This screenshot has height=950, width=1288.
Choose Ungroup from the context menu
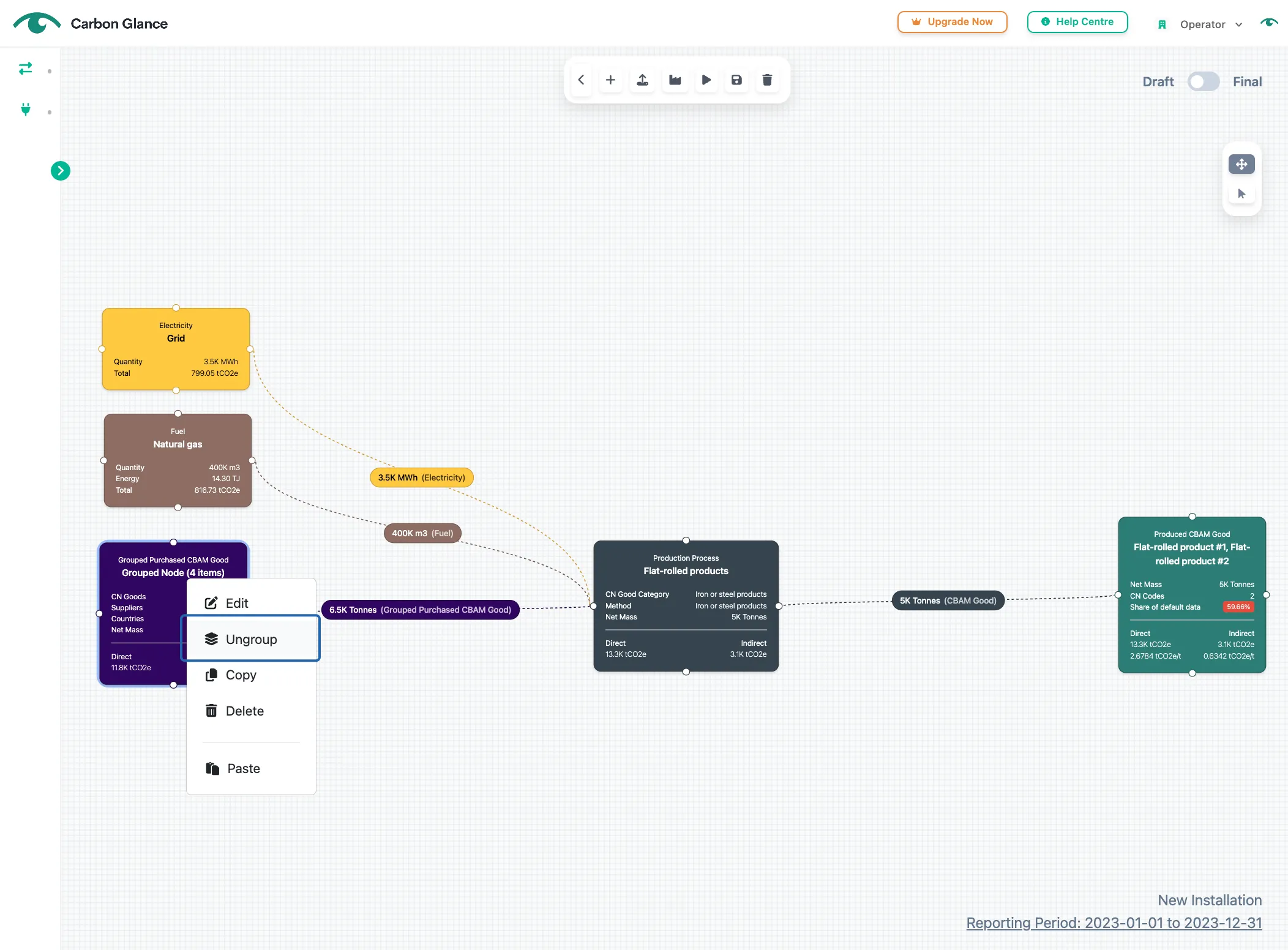251,638
